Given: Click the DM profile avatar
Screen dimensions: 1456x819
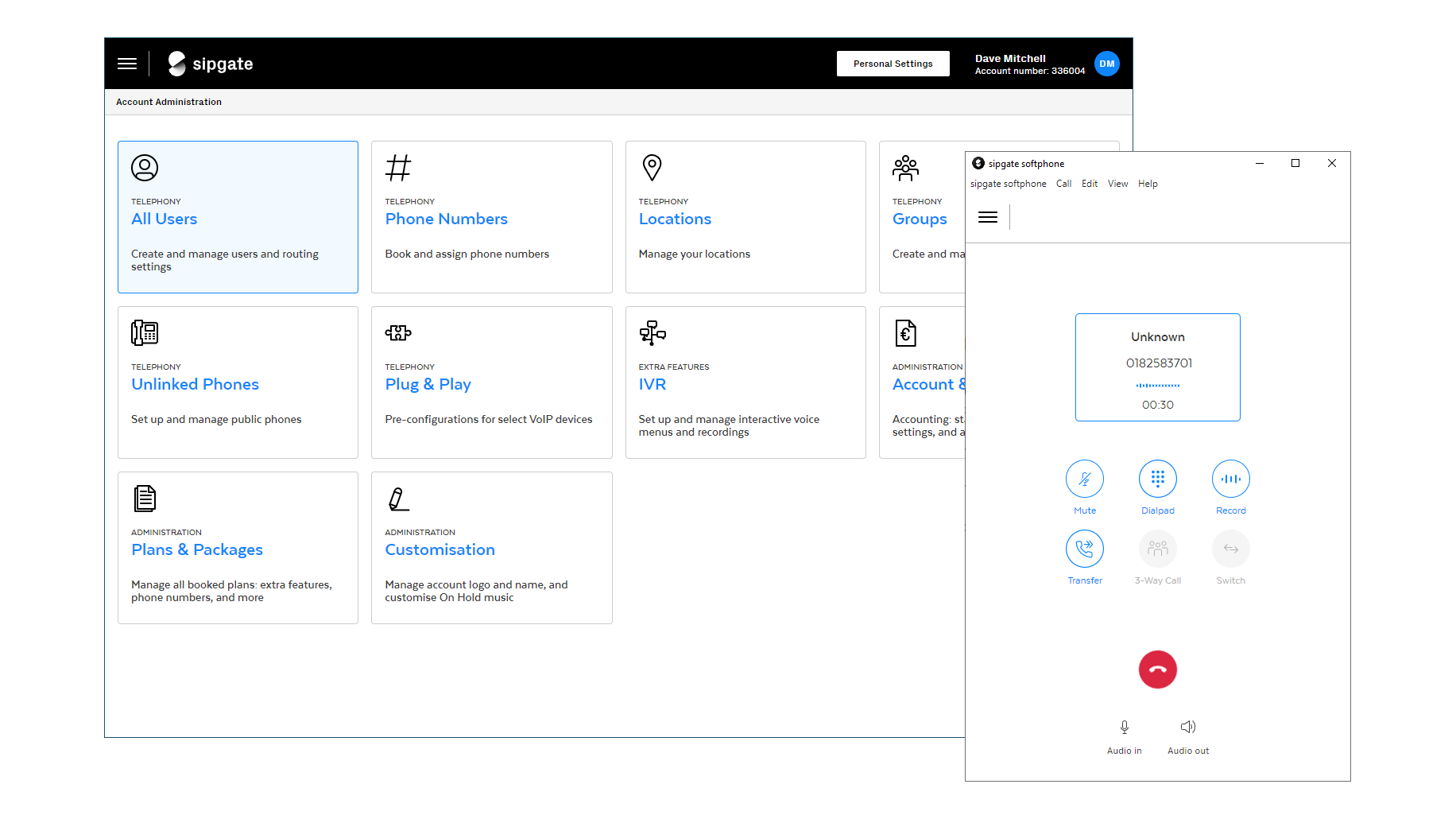Looking at the screenshot, I should (1106, 64).
